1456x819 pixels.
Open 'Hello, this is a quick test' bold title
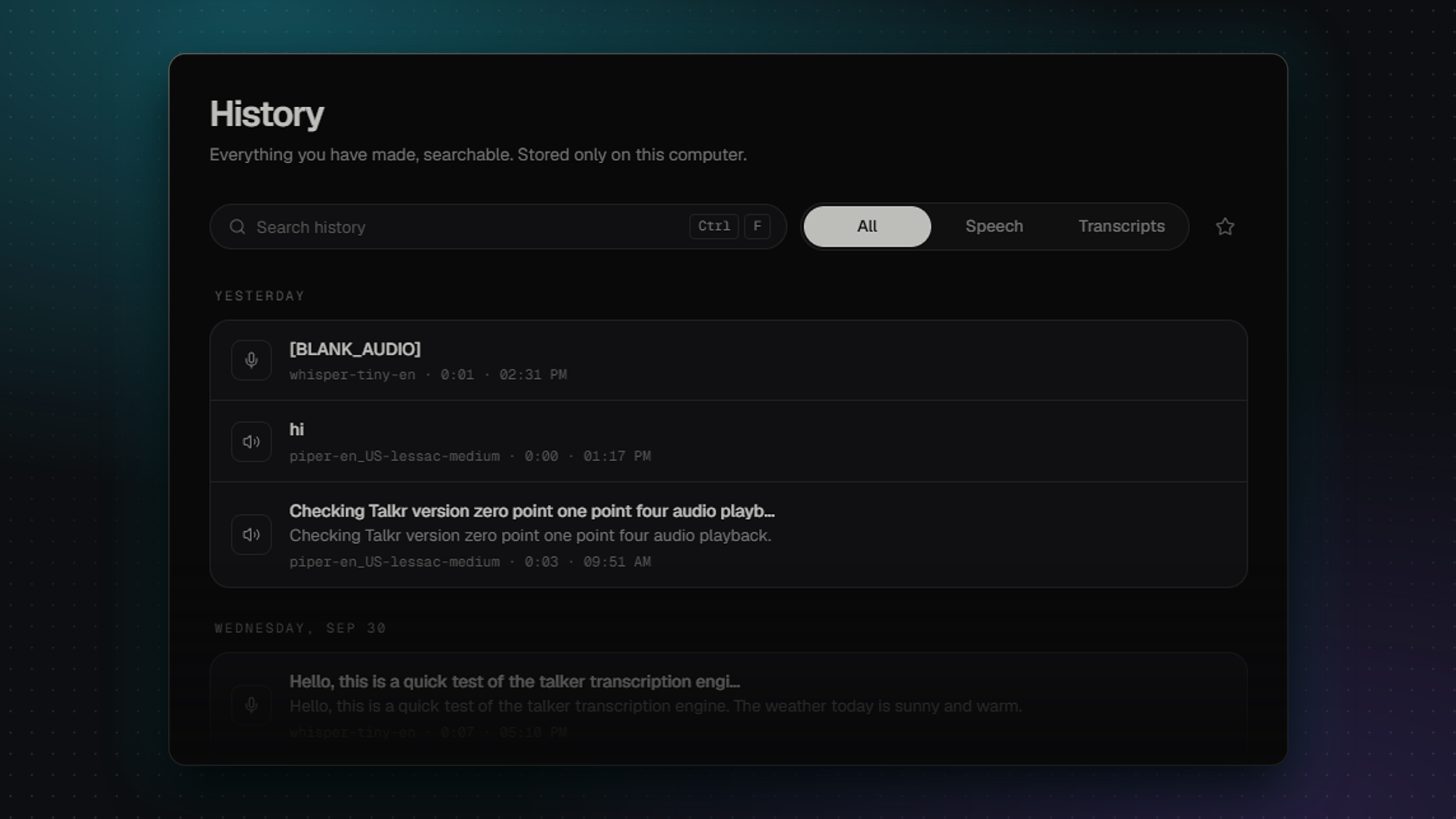click(514, 682)
